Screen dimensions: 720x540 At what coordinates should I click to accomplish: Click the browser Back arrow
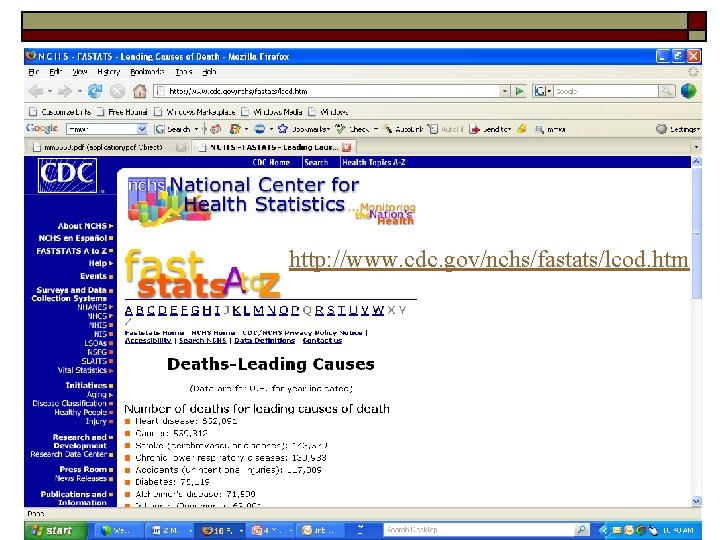(35, 91)
